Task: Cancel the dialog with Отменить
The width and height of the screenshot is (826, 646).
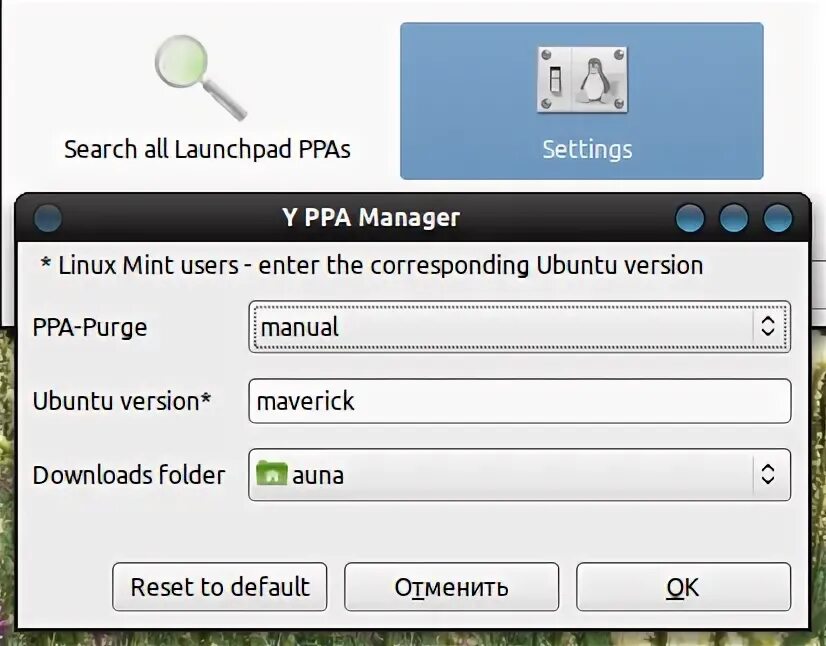Action: pyautogui.click(x=451, y=587)
